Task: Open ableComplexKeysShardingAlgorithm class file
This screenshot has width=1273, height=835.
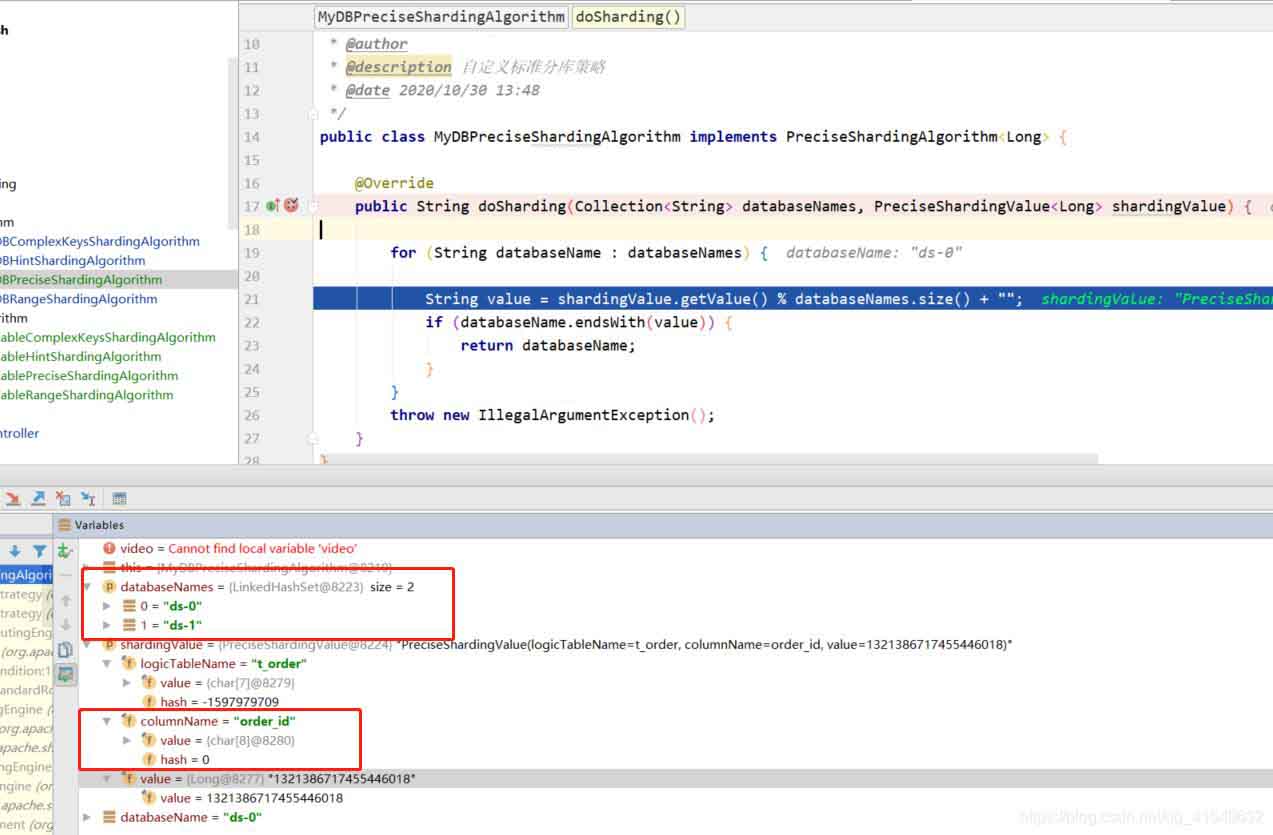Action: (x=108, y=337)
